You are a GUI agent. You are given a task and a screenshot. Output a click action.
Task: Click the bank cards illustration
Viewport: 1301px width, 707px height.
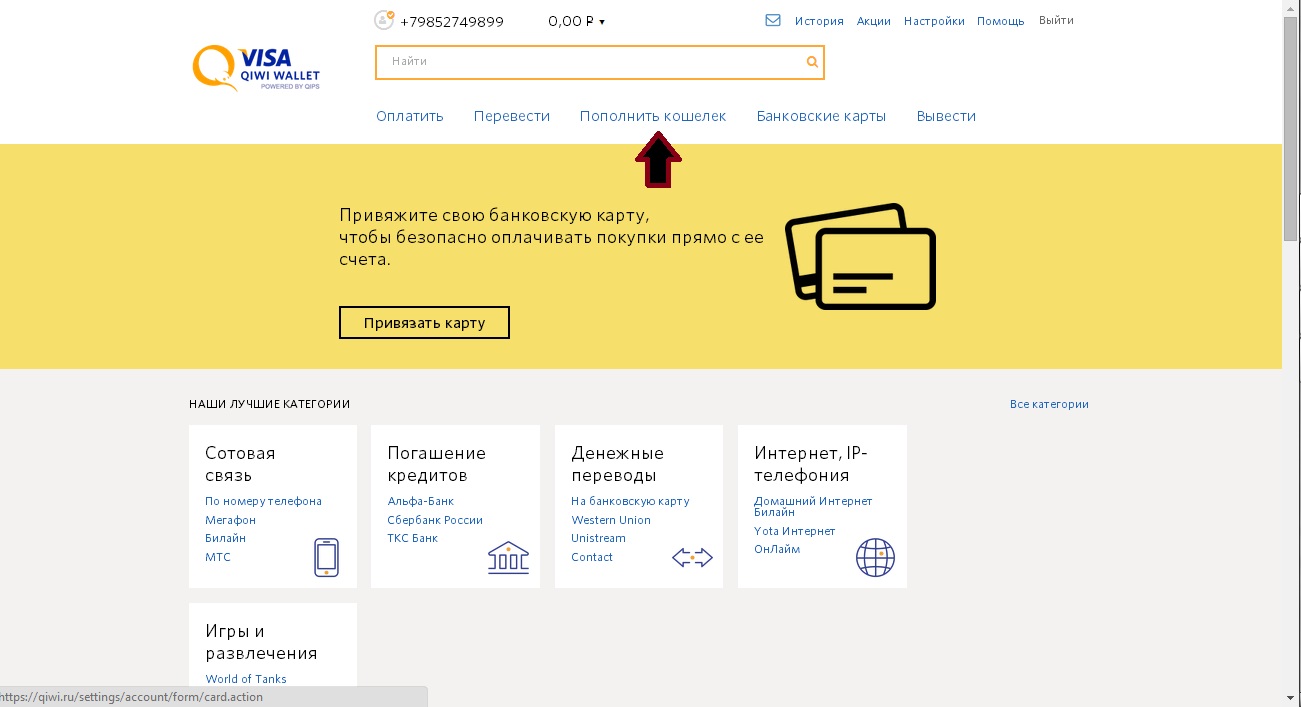tap(860, 256)
